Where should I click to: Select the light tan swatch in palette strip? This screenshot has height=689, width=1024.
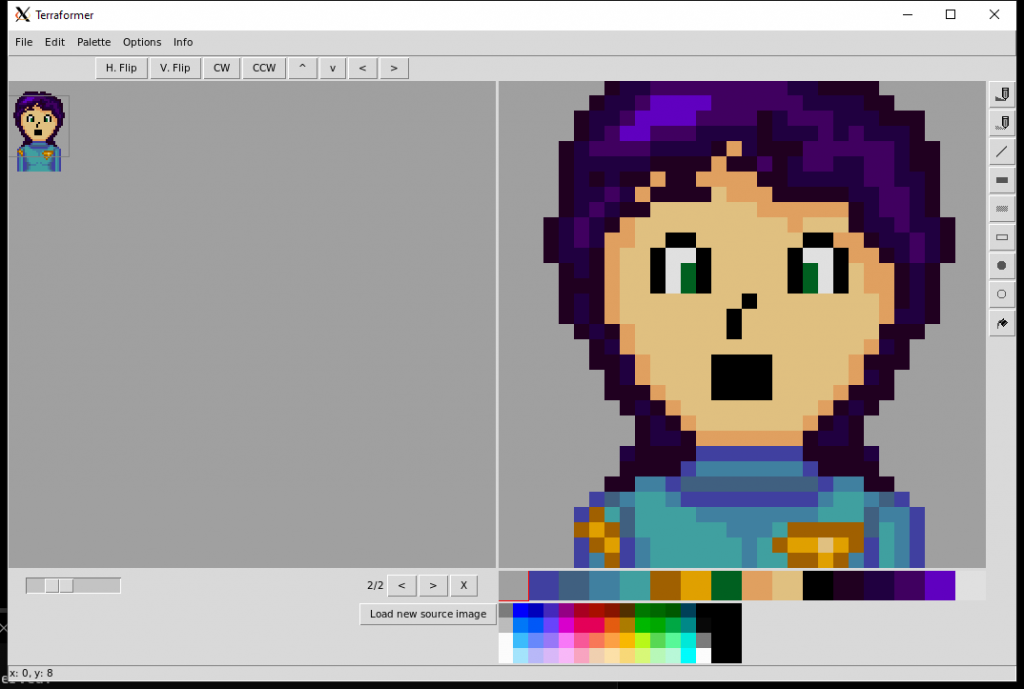pyautogui.click(x=788, y=586)
